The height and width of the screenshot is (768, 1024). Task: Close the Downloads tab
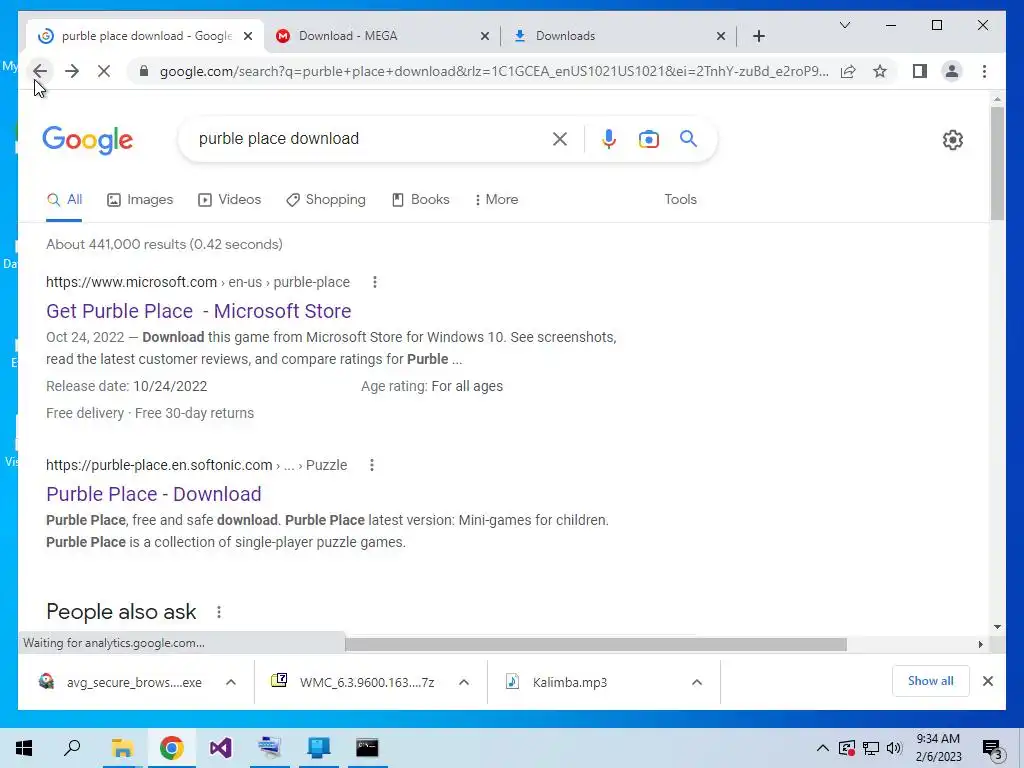(x=720, y=36)
